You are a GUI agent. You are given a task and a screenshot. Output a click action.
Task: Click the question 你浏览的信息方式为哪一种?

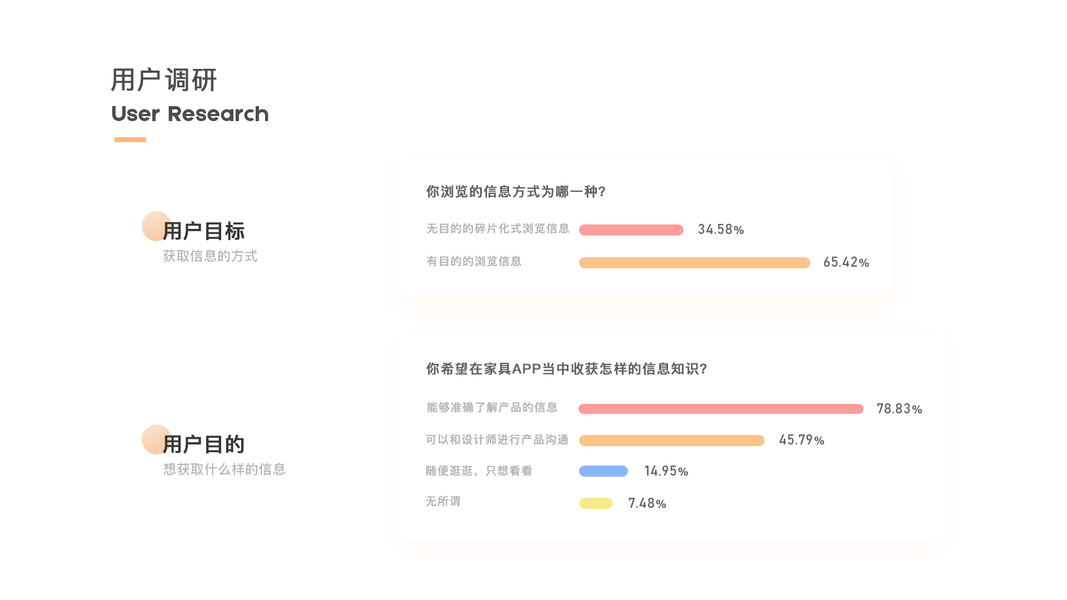[516, 191]
